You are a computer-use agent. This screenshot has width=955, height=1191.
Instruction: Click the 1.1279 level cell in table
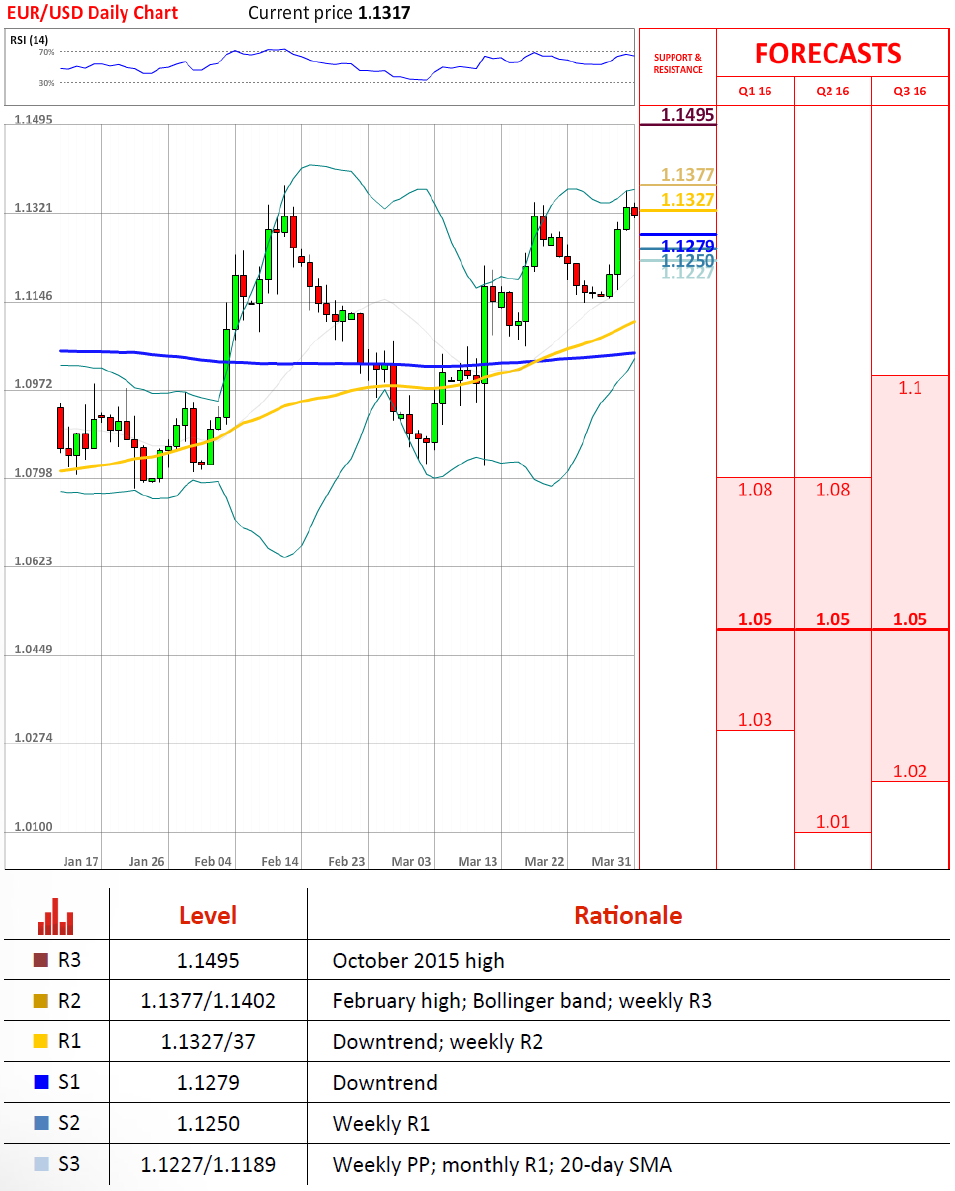[x=208, y=1082]
